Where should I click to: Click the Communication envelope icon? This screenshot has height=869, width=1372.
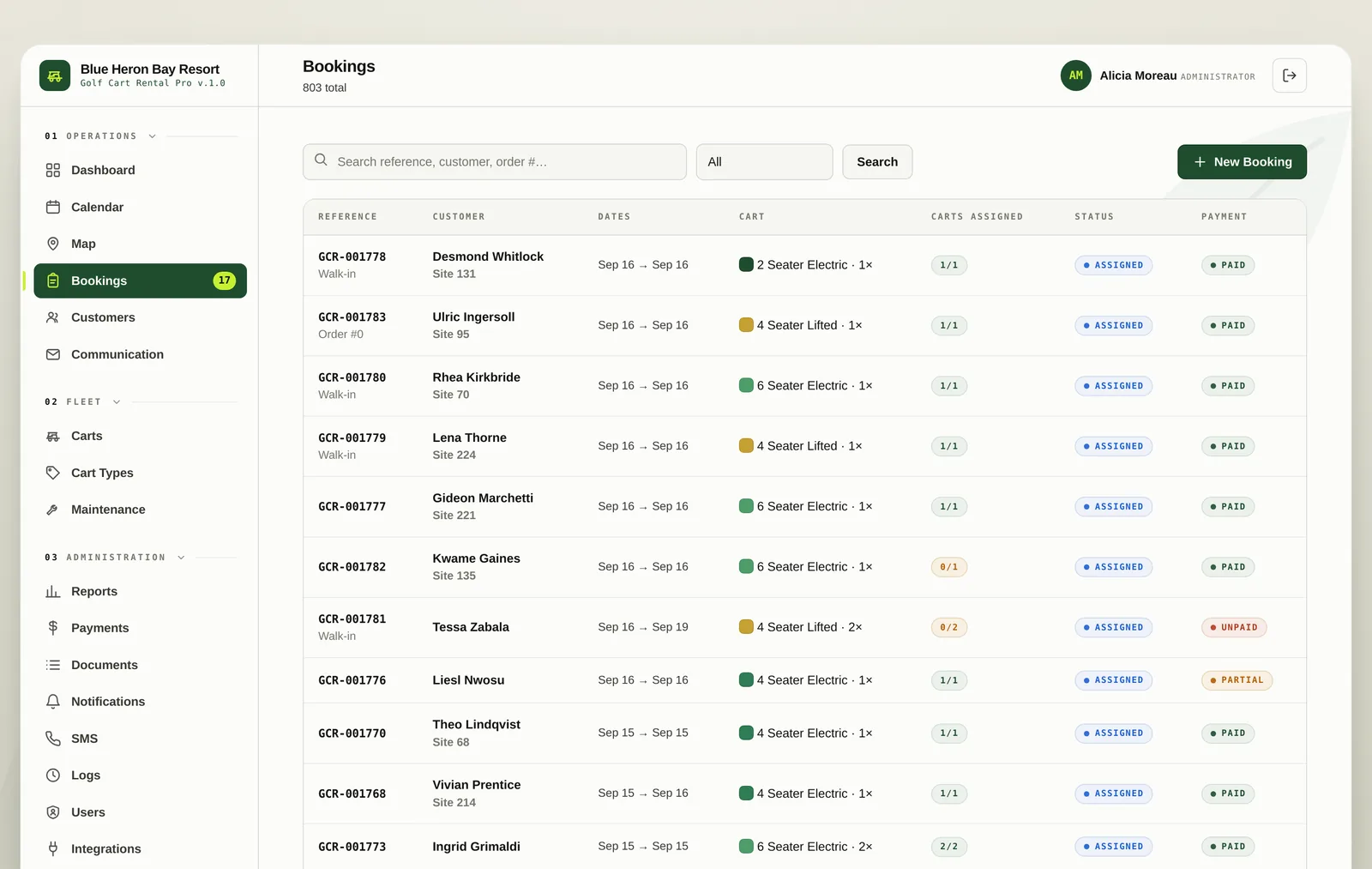coord(53,354)
